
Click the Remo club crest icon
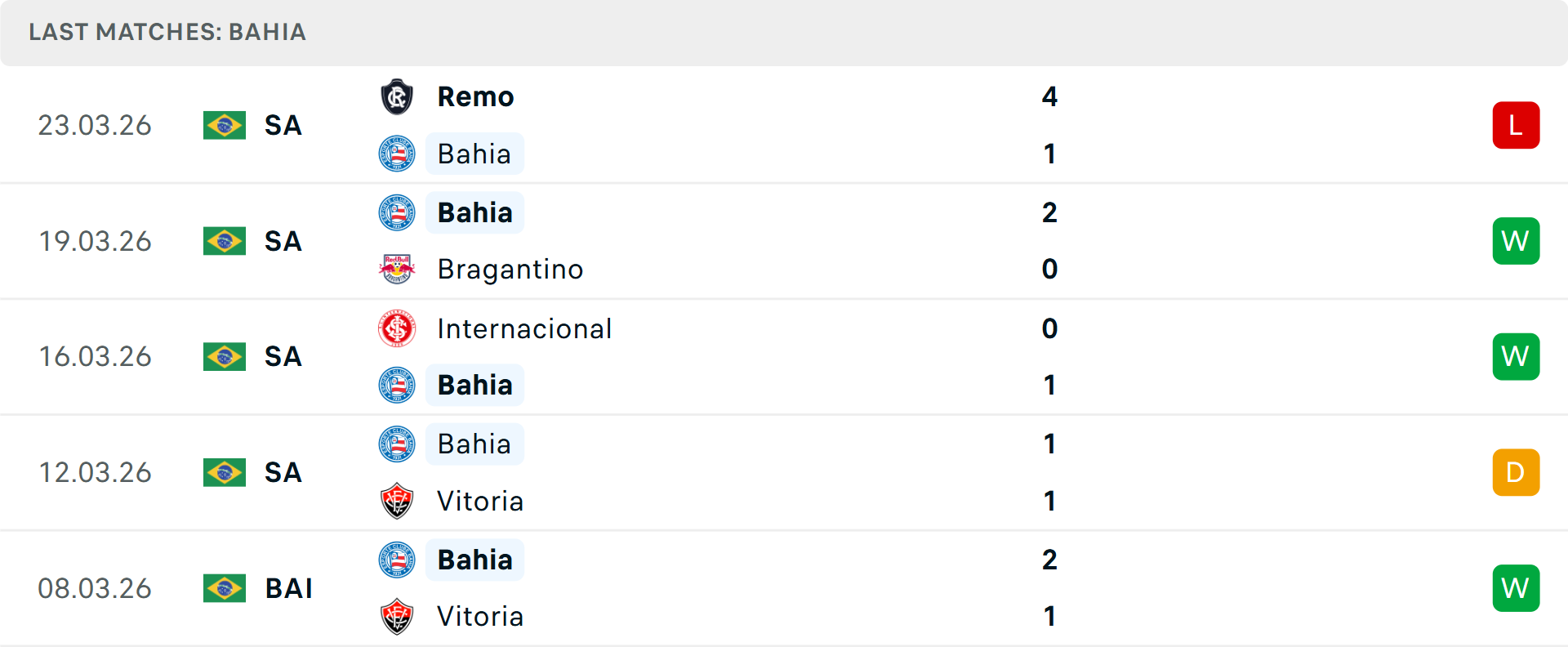(x=397, y=97)
